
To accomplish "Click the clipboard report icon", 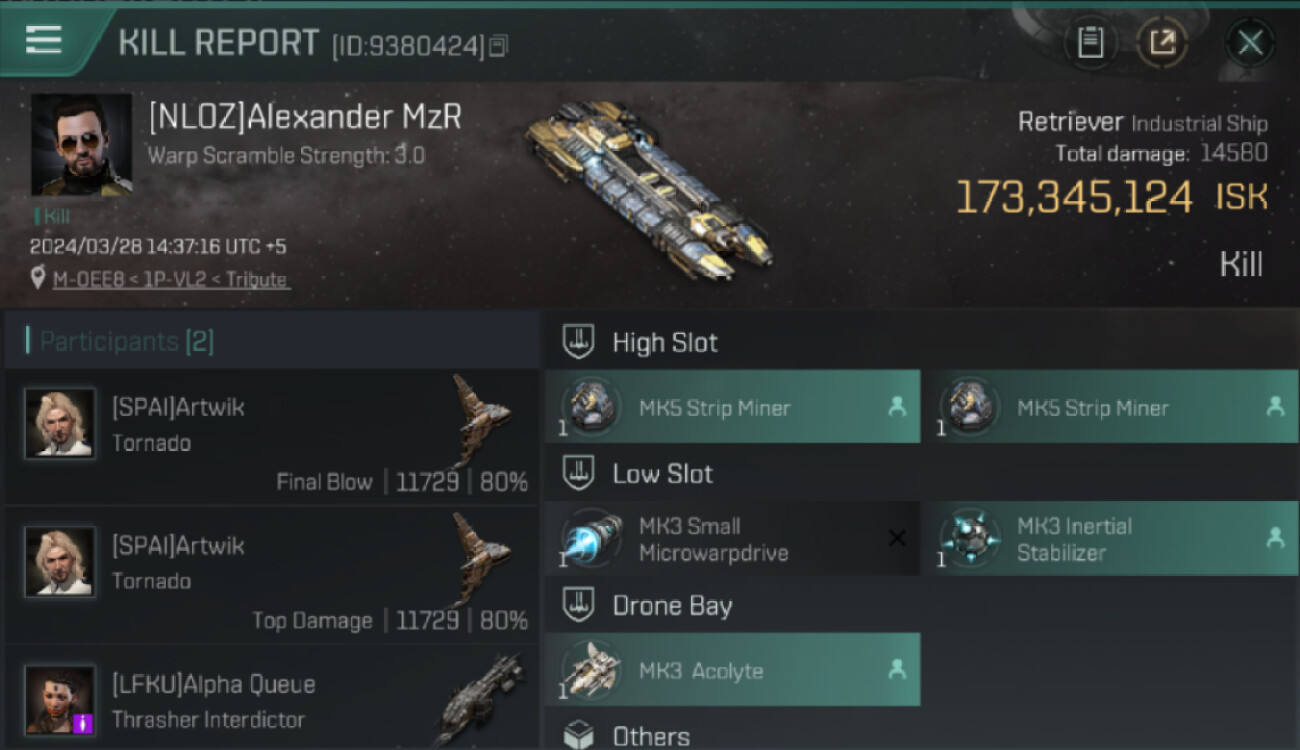I will pyautogui.click(x=1090, y=42).
